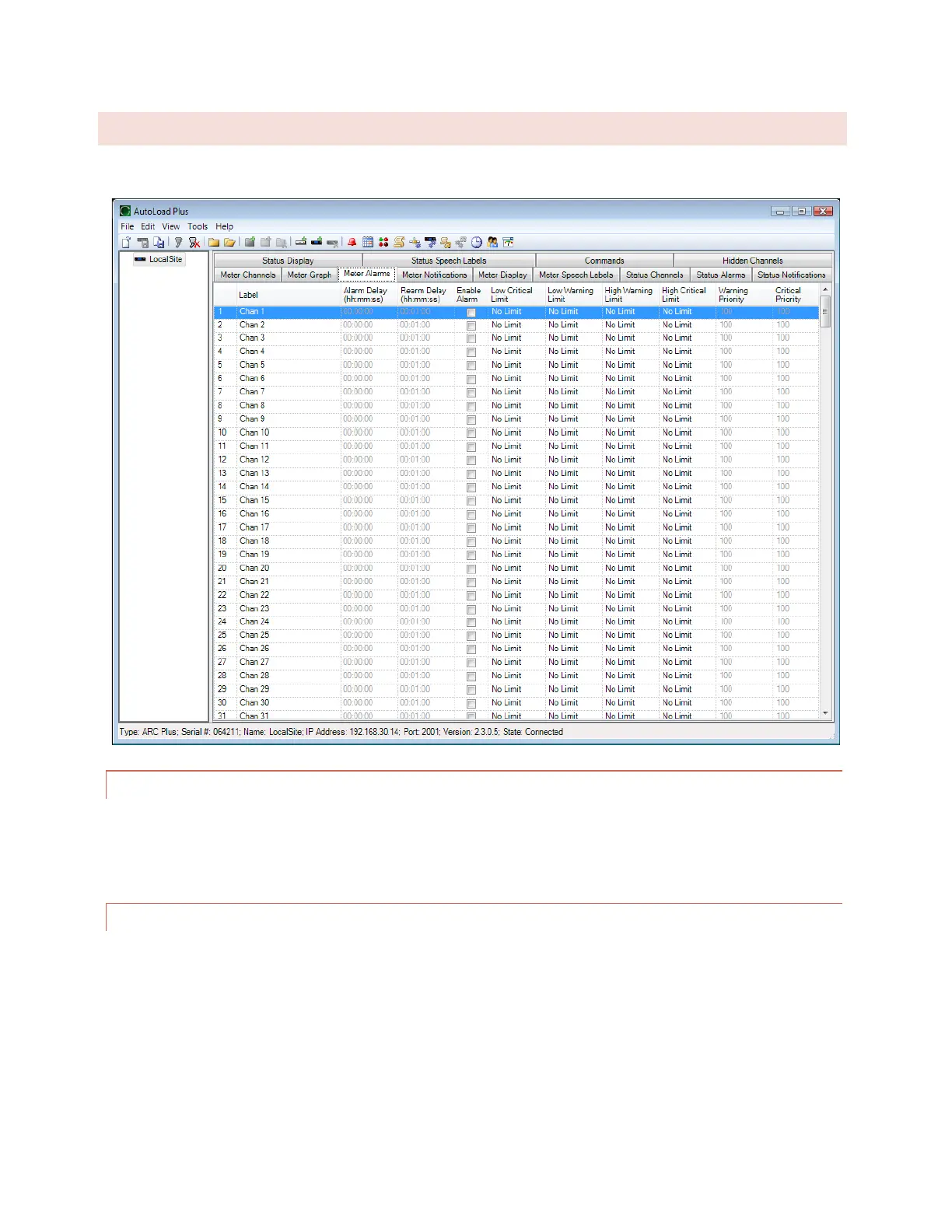The width and height of the screenshot is (952, 1232).
Task: Click the four red dots toolbar icon
Action: pyautogui.click(x=383, y=242)
